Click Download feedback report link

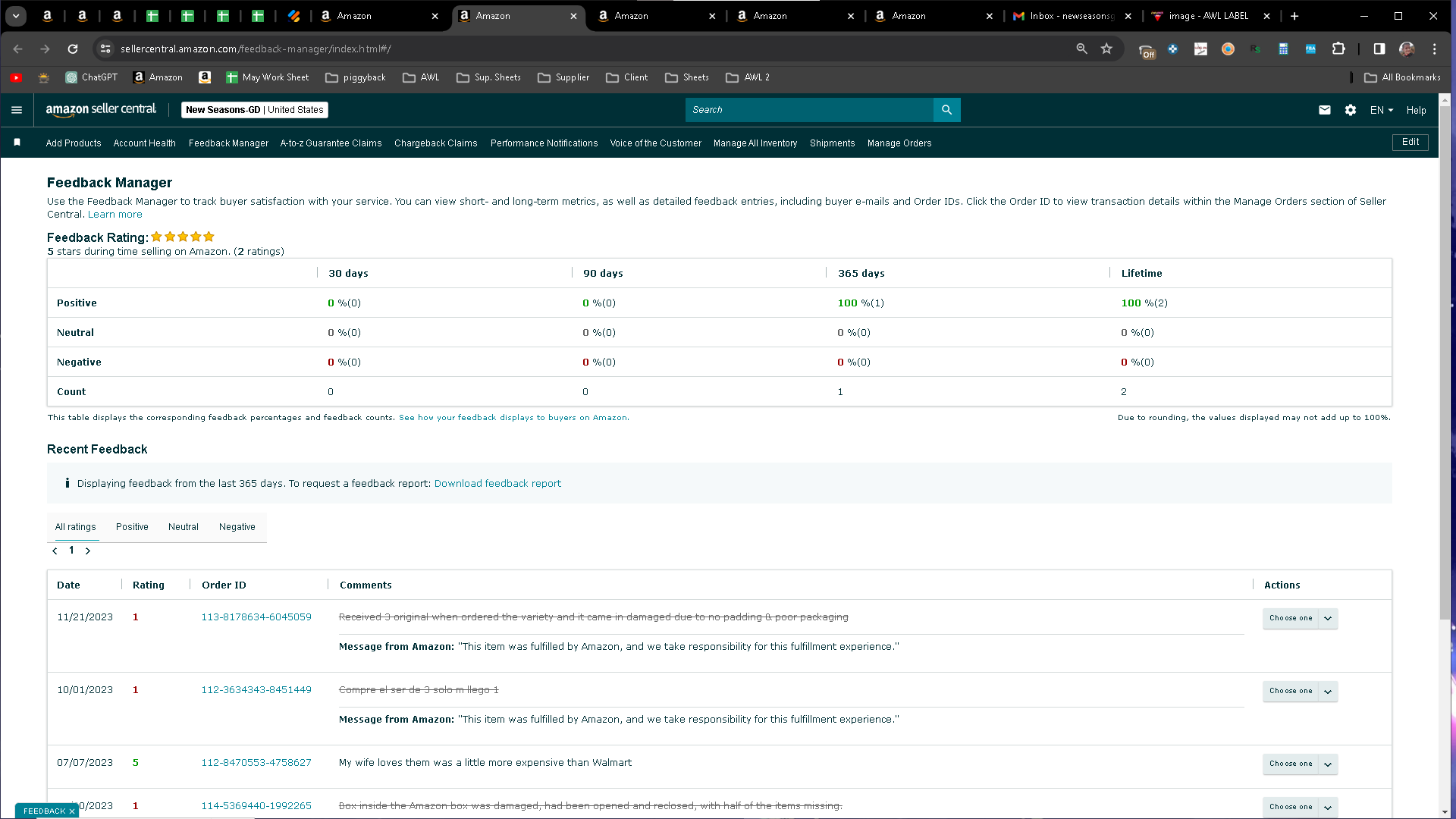pyautogui.click(x=497, y=484)
